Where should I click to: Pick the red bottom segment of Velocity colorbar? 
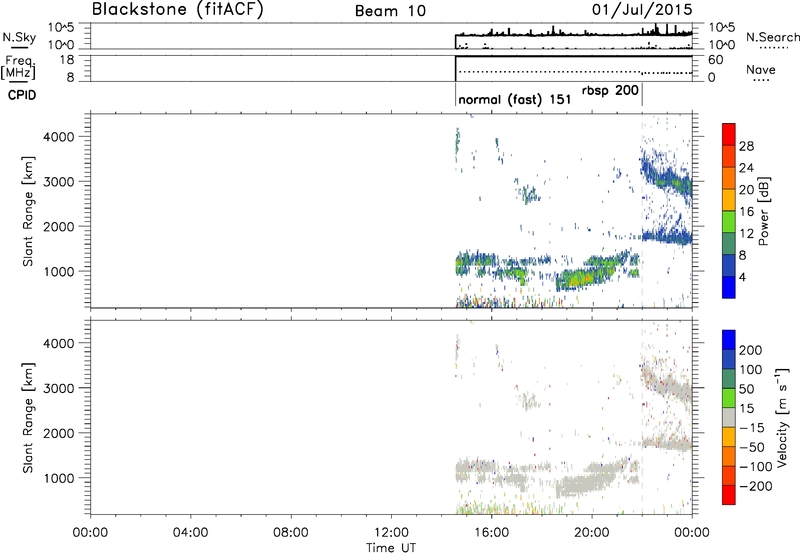(729, 495)
